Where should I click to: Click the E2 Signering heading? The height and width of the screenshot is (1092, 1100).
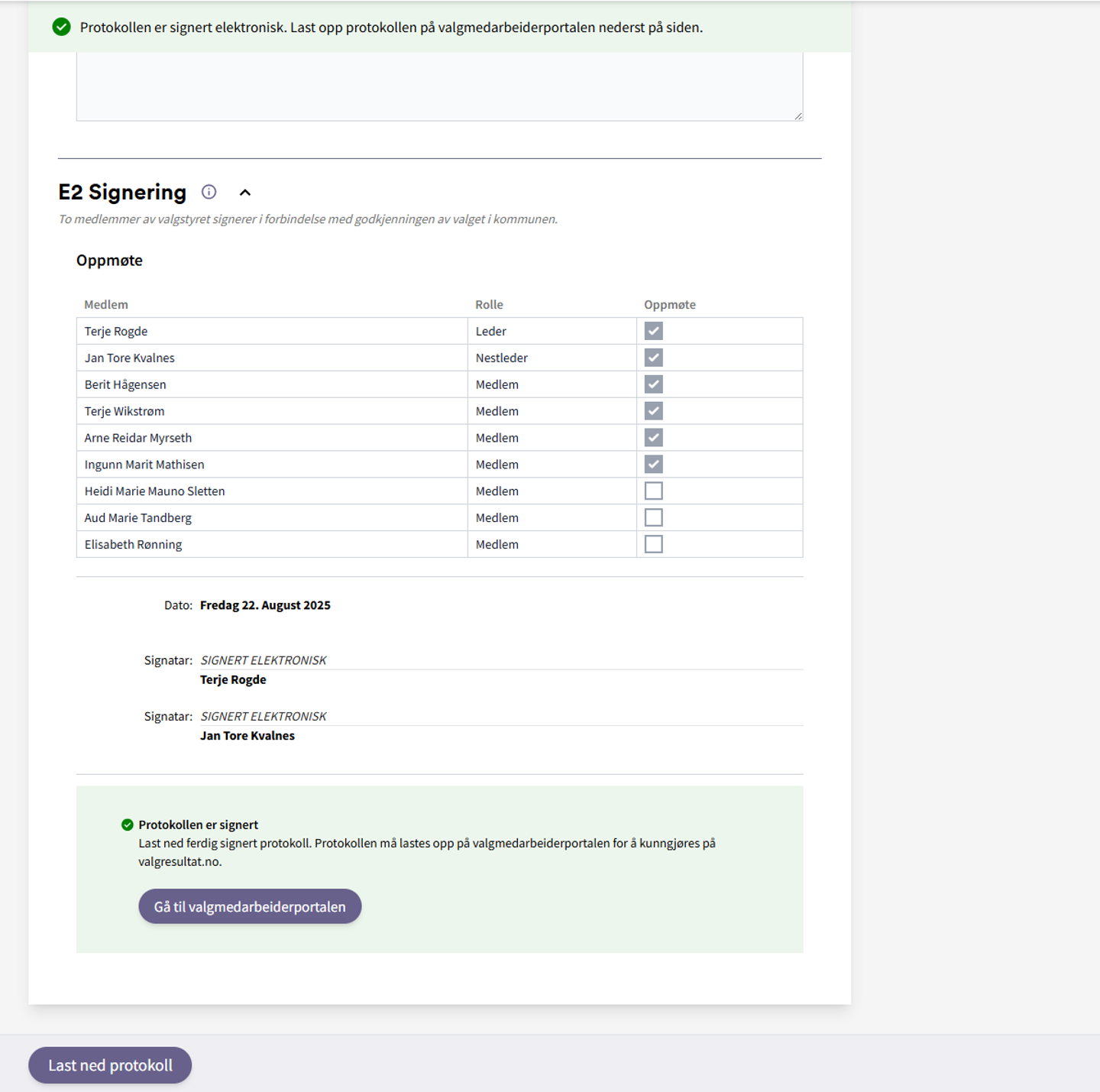122,192
